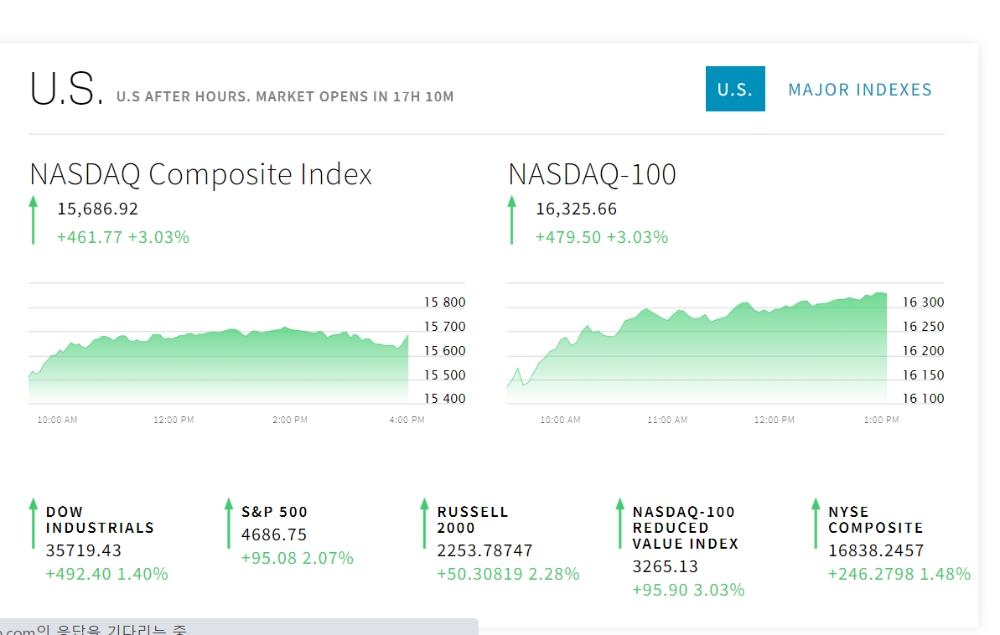Click the Russell 2000 up arrow icon
1000x635 pixels.
click(424, 523)
